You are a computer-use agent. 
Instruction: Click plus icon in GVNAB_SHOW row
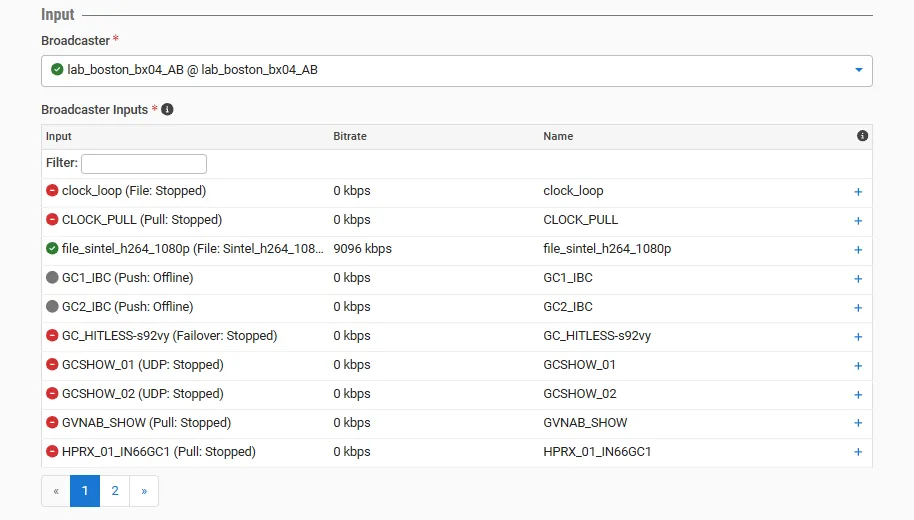(x=858, y=423)
